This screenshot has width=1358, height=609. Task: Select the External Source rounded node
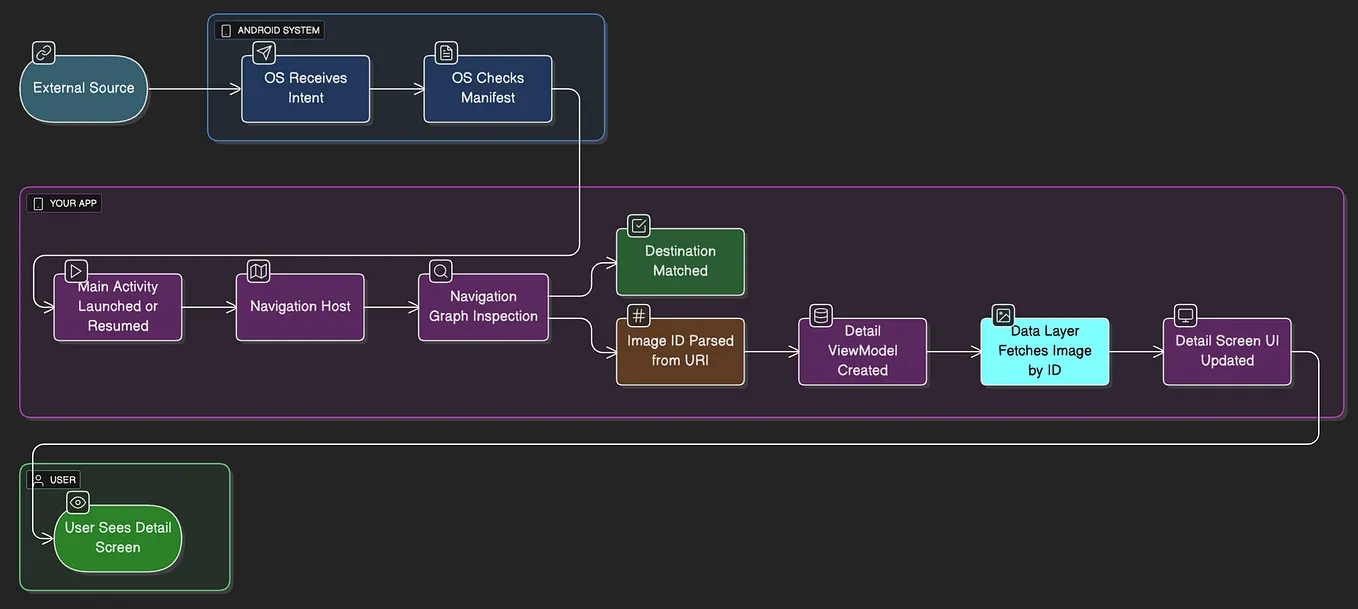tap(84, 88)
